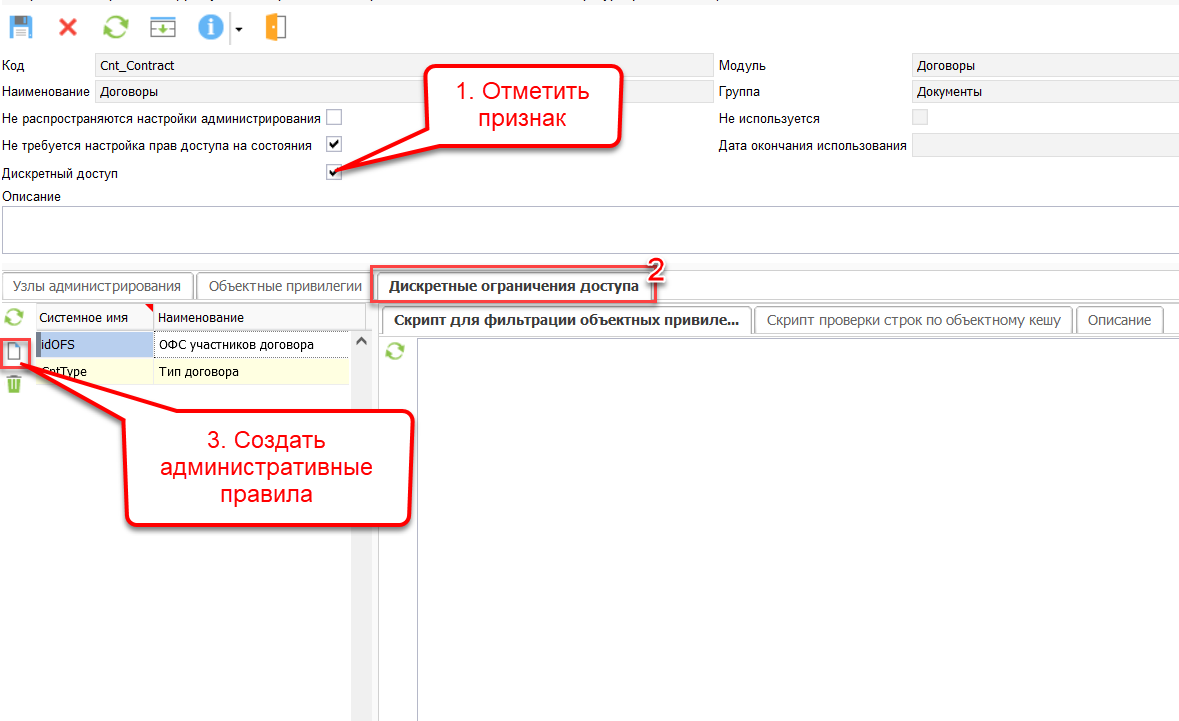This screenshot has width=1179, height=721.
Task: Click the Save floppy disk icon
Action: pyautogui.click(x=21, y=27)
